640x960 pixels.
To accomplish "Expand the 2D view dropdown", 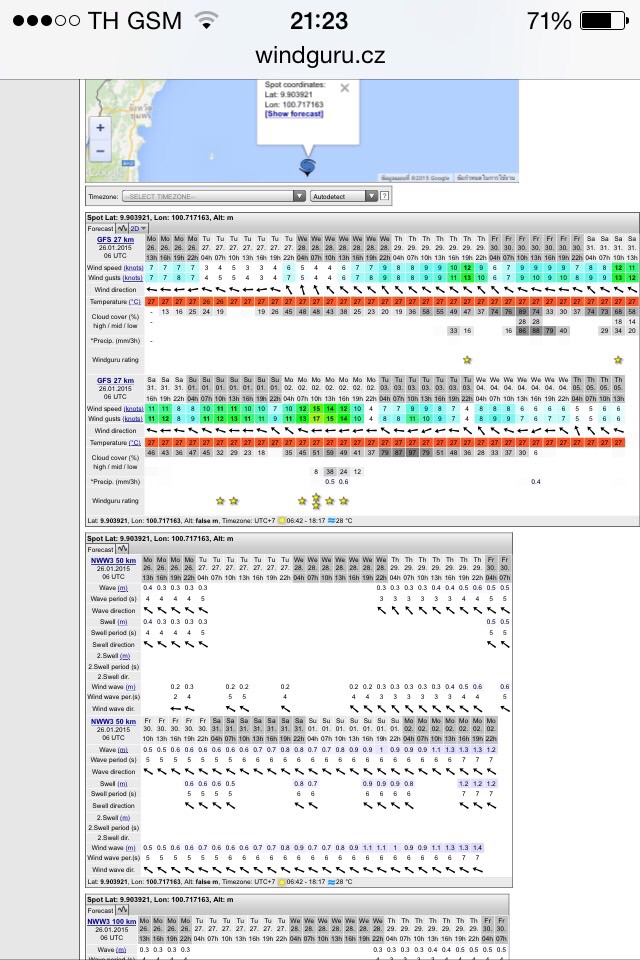I will [138, 228].
